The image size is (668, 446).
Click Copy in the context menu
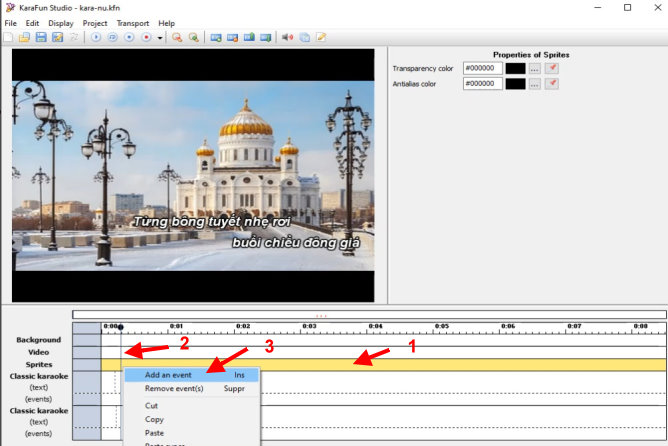point(155,419)
